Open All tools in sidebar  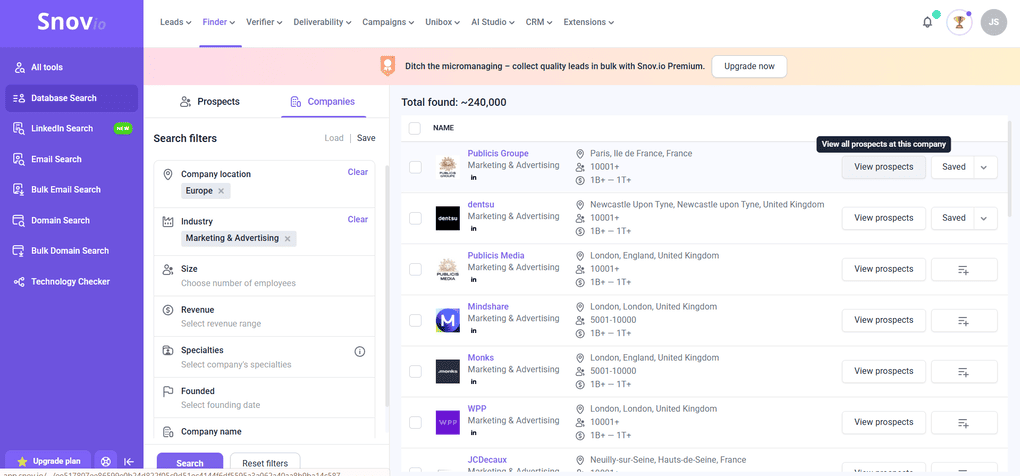72,68
